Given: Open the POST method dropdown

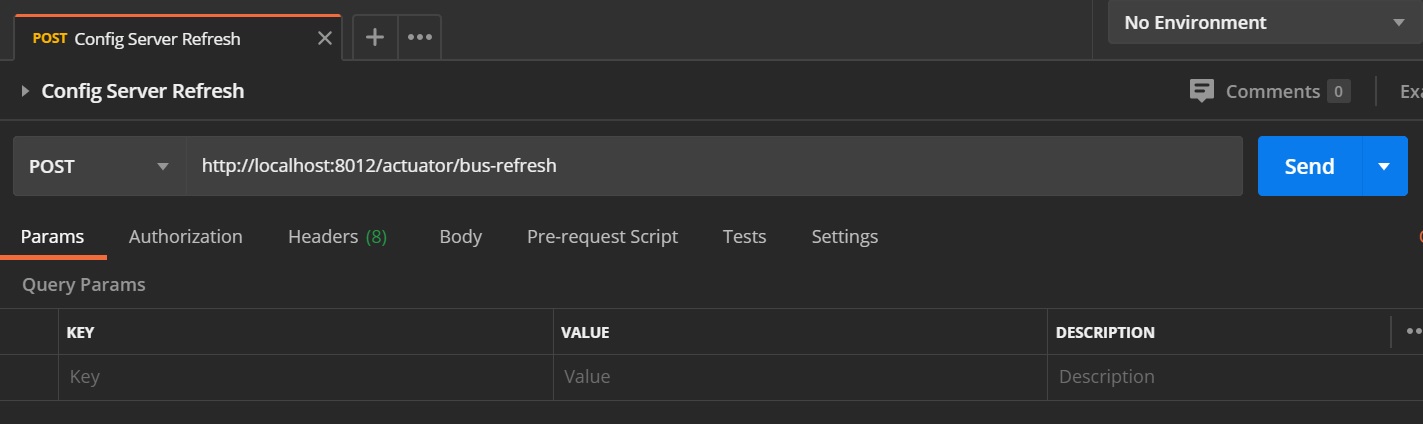Looking at the screenshot, I should pos(99,166).
